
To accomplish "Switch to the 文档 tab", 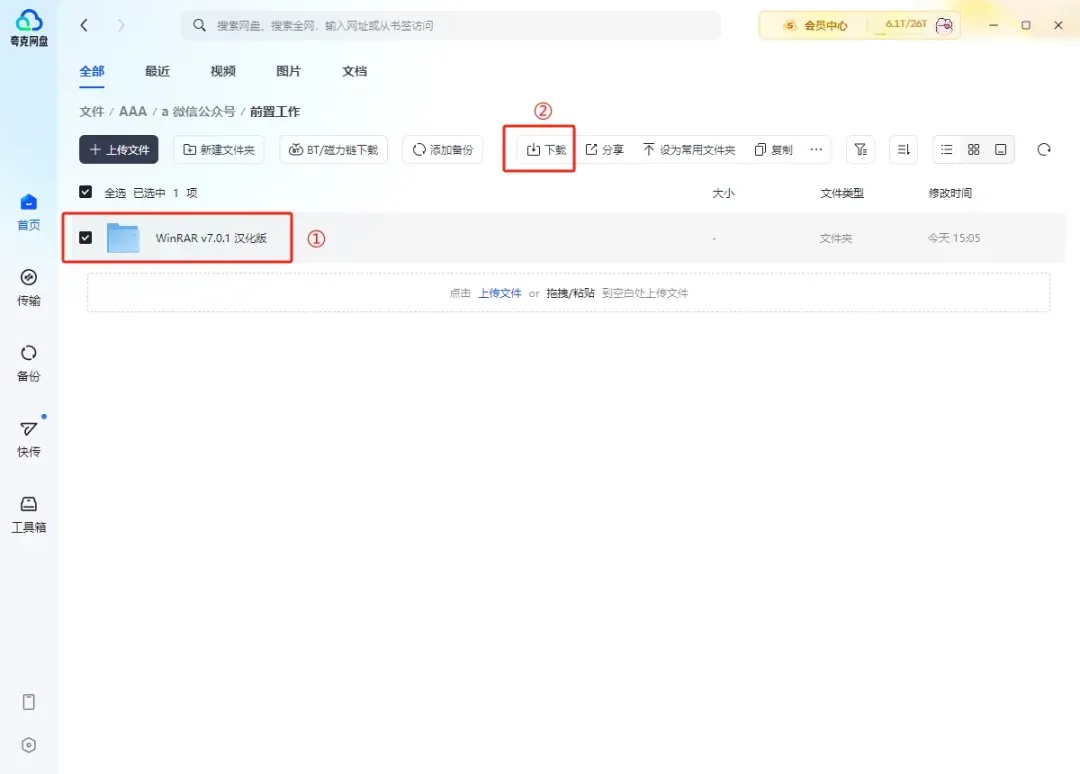I will 355,71.
